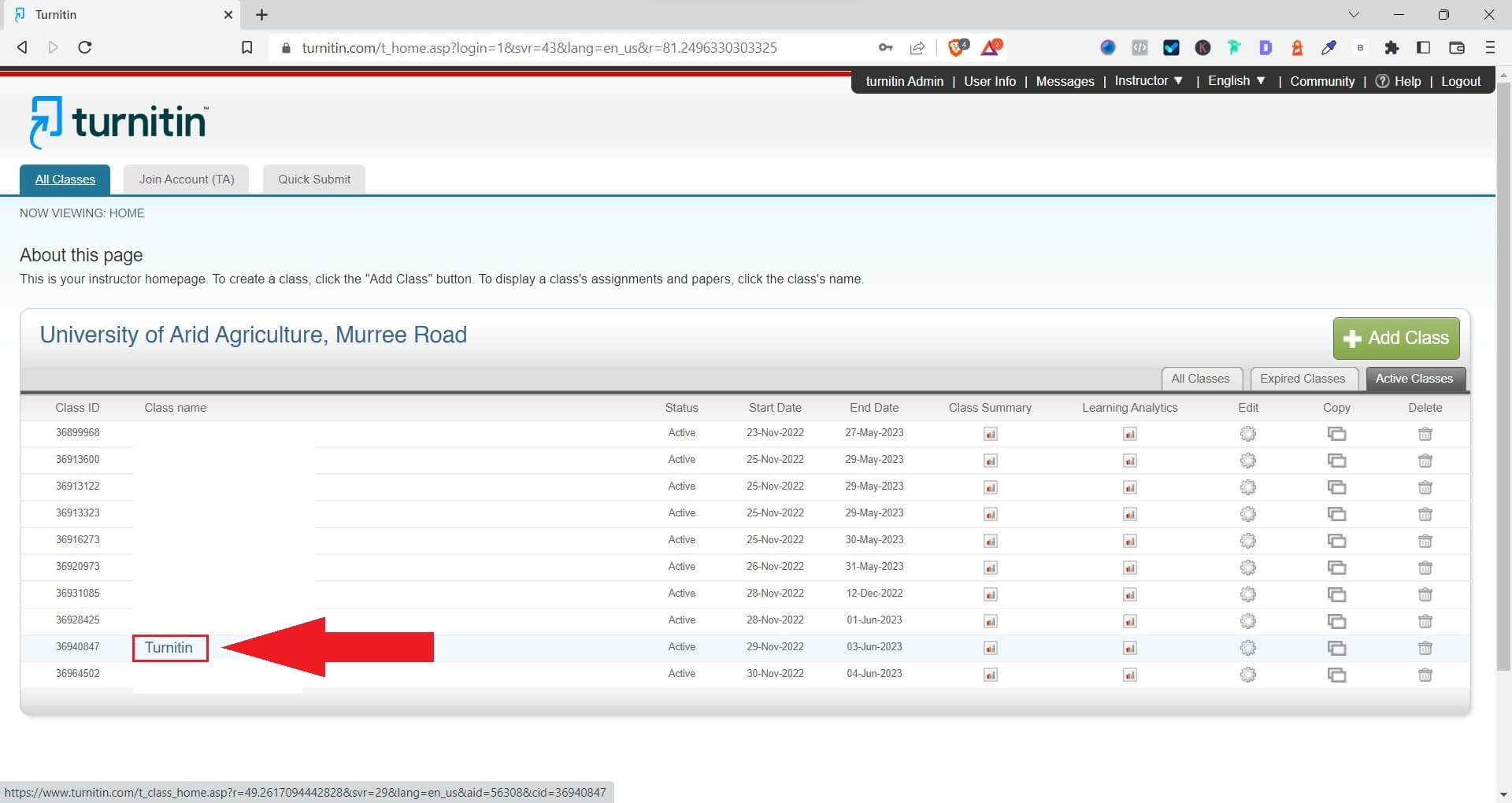Click the Grammarly extension icon in toolbar
Image resolution: width=1512 pixels, height=803 pixels.
1234,48
